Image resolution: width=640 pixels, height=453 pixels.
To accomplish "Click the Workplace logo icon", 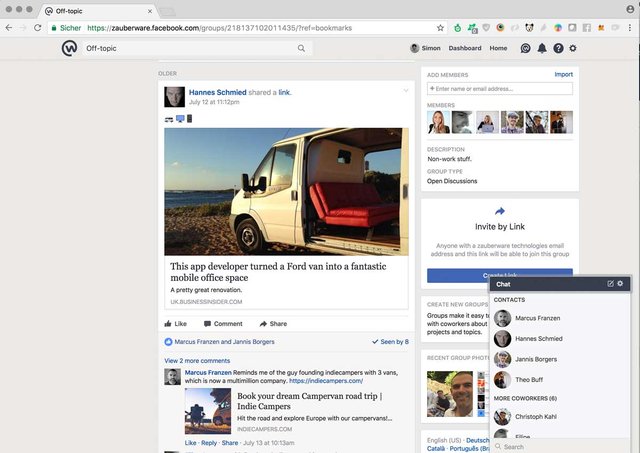I will [69, 48].
